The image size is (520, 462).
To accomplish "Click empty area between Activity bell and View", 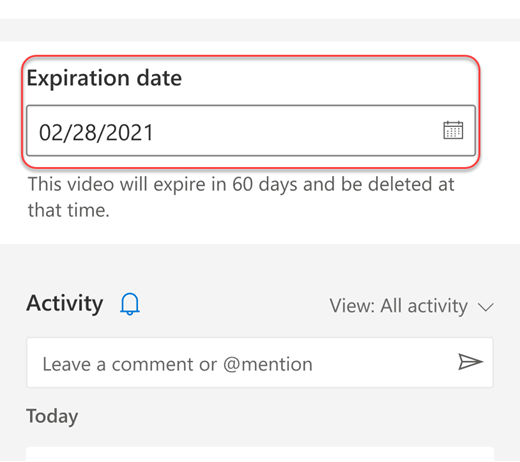I will 233,304.
